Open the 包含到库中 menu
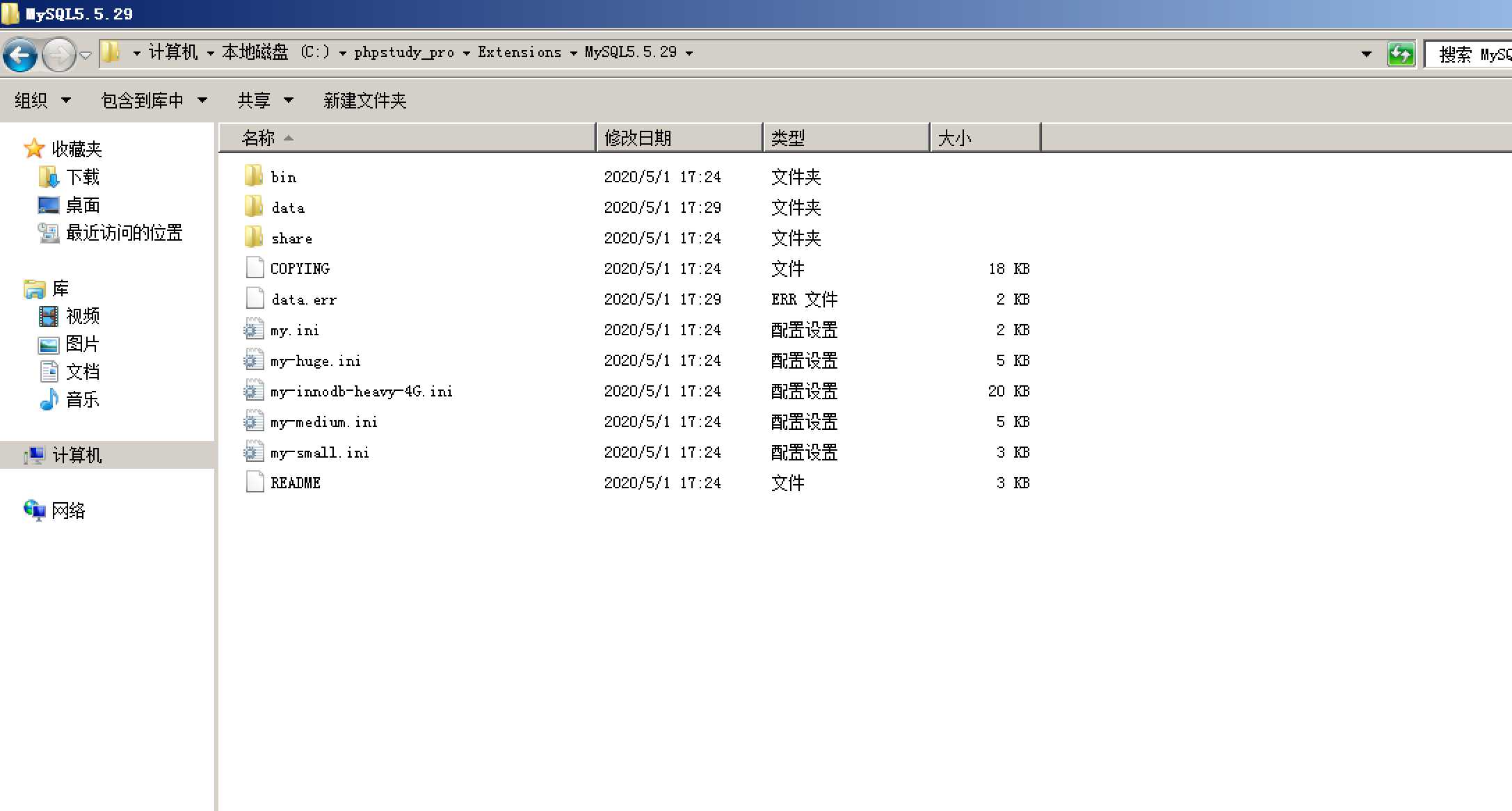The width and height of the screenshot is (1512, 811). (x=154, y=100)
